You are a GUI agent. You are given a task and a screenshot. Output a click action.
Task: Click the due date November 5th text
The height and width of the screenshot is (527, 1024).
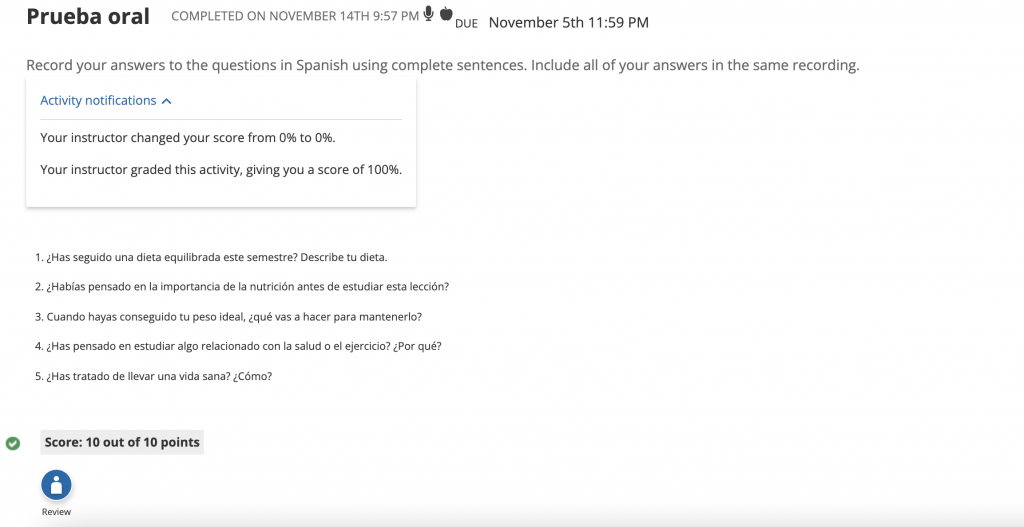tap(568, 22)
